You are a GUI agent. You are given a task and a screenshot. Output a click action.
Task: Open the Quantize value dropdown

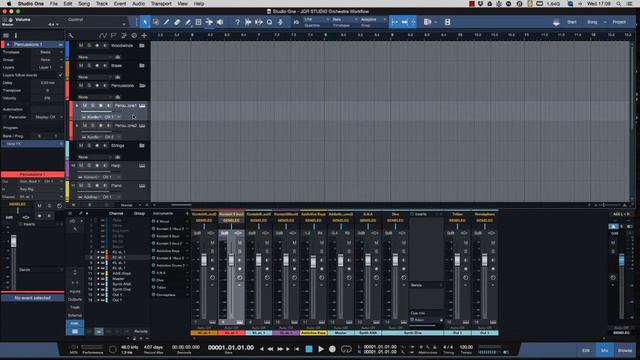tap(316, 20)
